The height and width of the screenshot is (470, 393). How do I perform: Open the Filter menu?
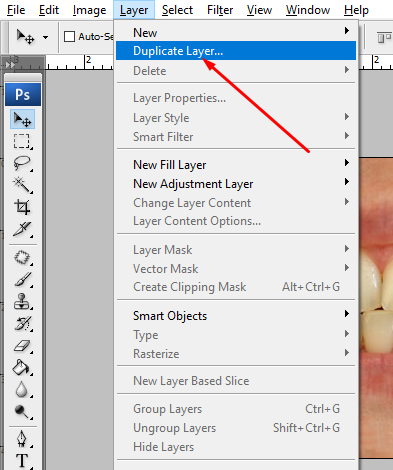point(220,10)
